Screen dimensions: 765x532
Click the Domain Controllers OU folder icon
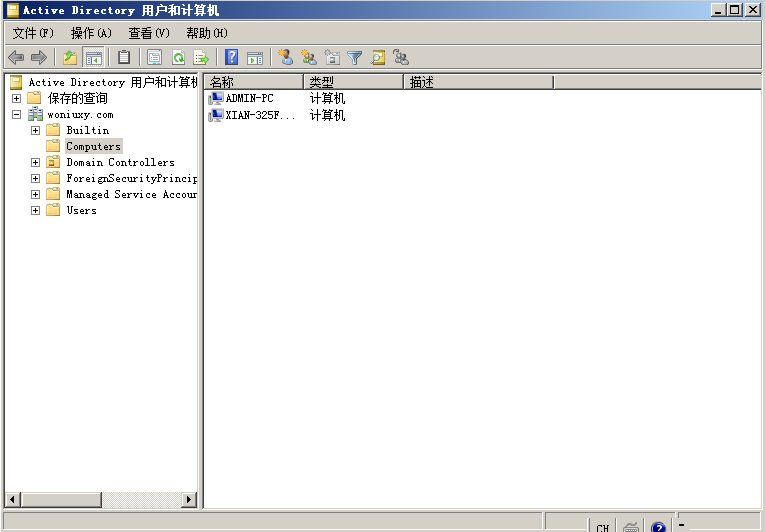(x=53, y=162)
